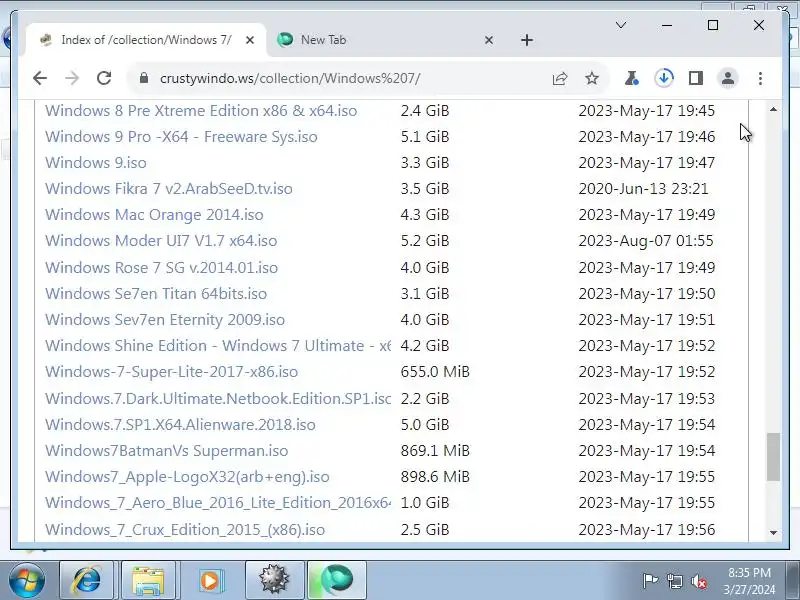The height and width of the screenshot is (600, 800).
Task: Click the muted volume tray icon
Action: 698,581
